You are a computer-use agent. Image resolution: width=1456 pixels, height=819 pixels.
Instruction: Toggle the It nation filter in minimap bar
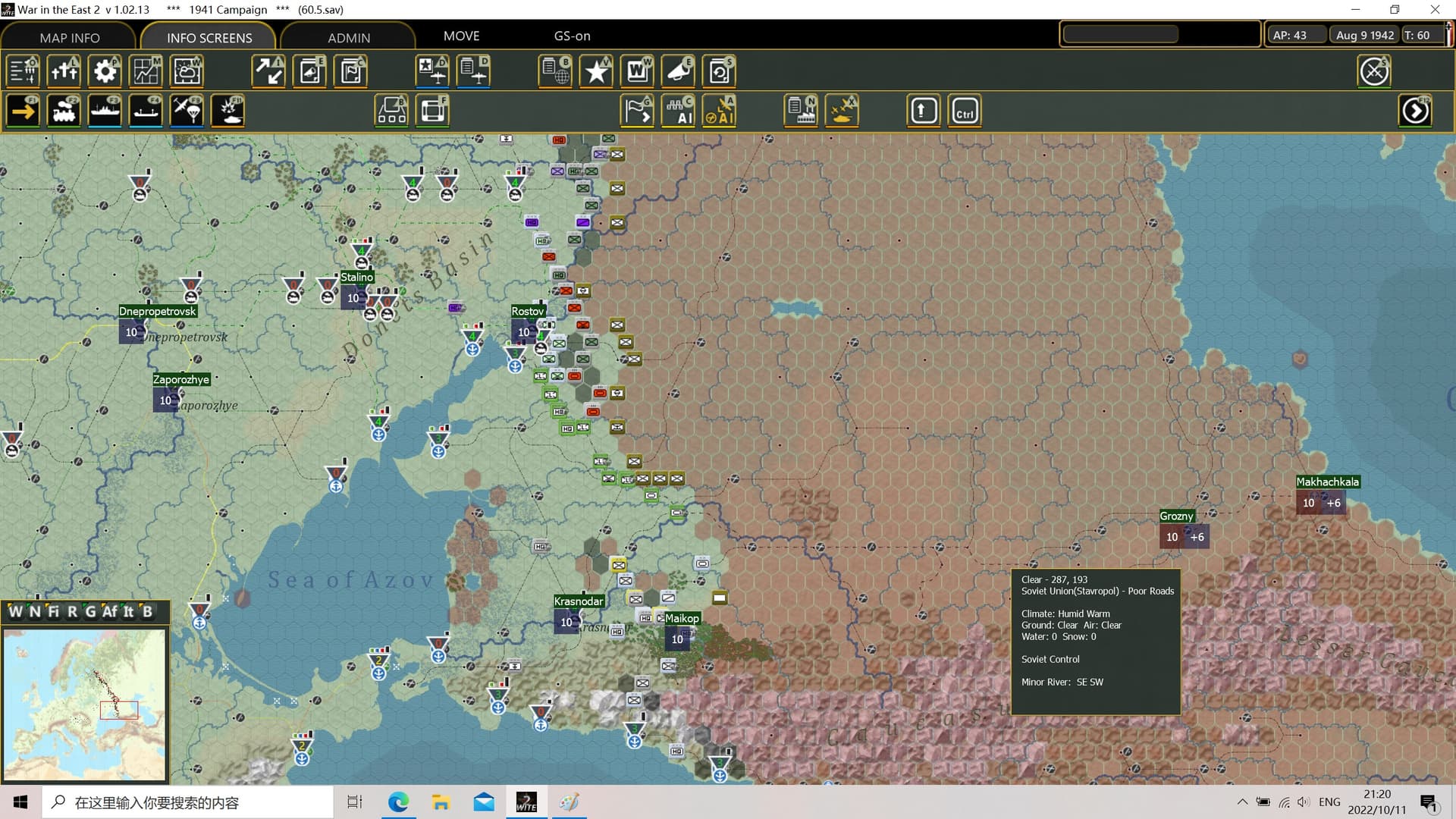coord(128,611)
